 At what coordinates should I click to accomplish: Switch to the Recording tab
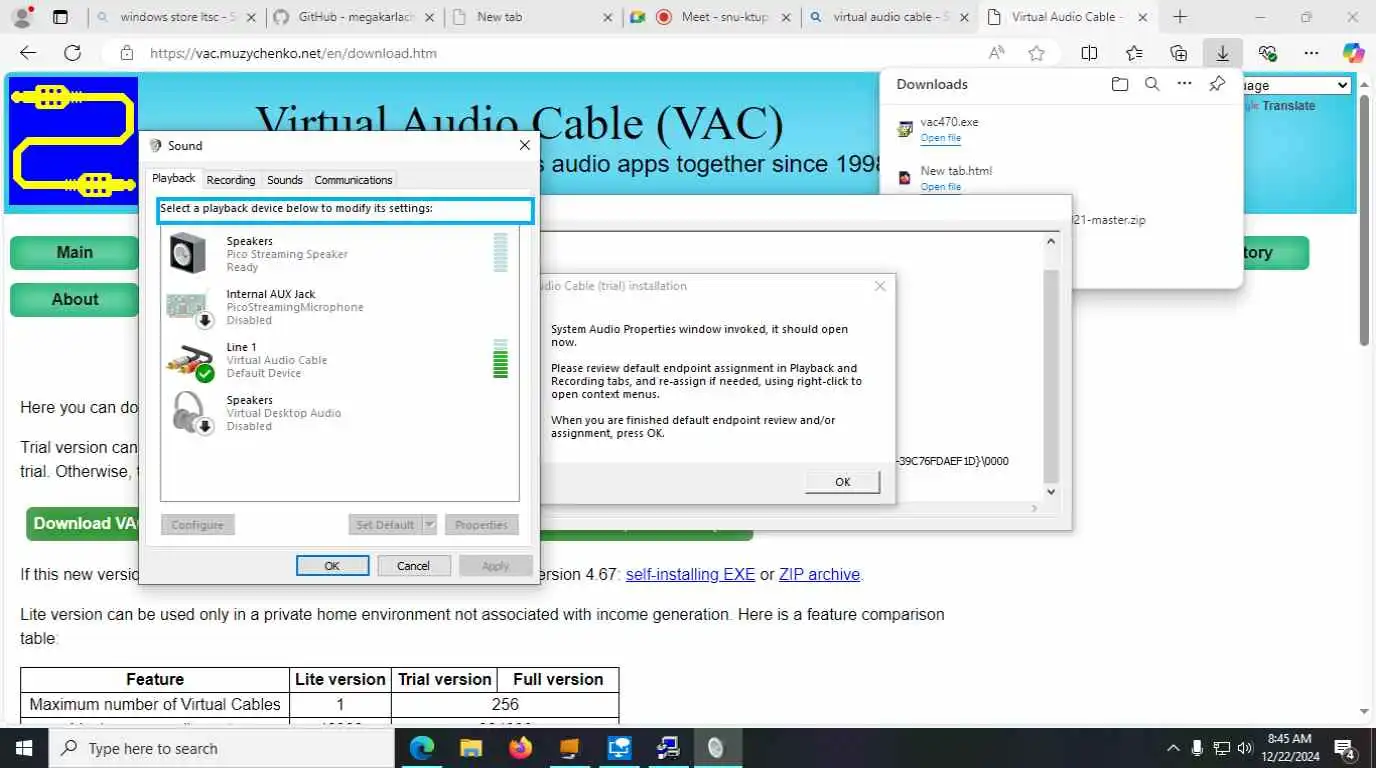tap(231, 180)
